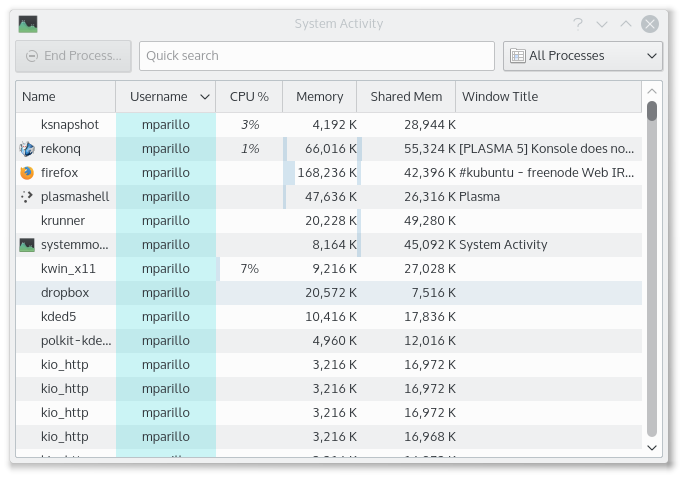This screenshot has height=479, width=684.
Task: Click the rekonq browser icon in process list
Action: pos(27,149)
